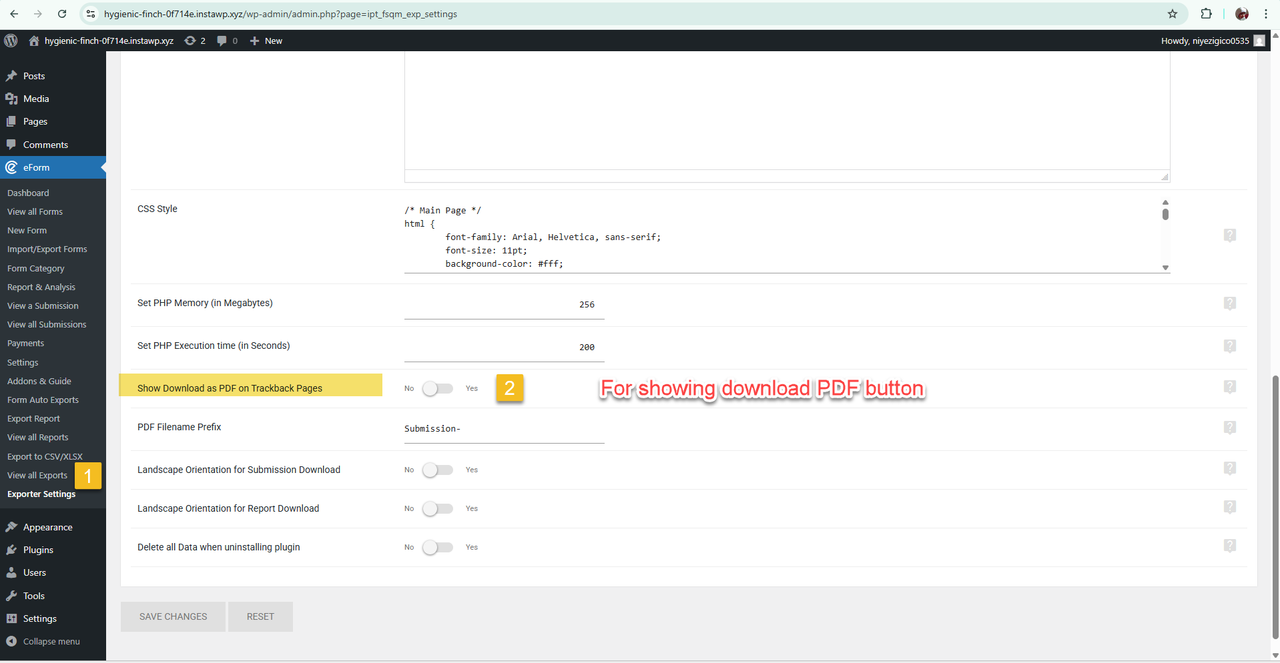The height and width of the screenshot is (663, 1280).
Task: Open View all Reports
Action: (x=38, y=437)
